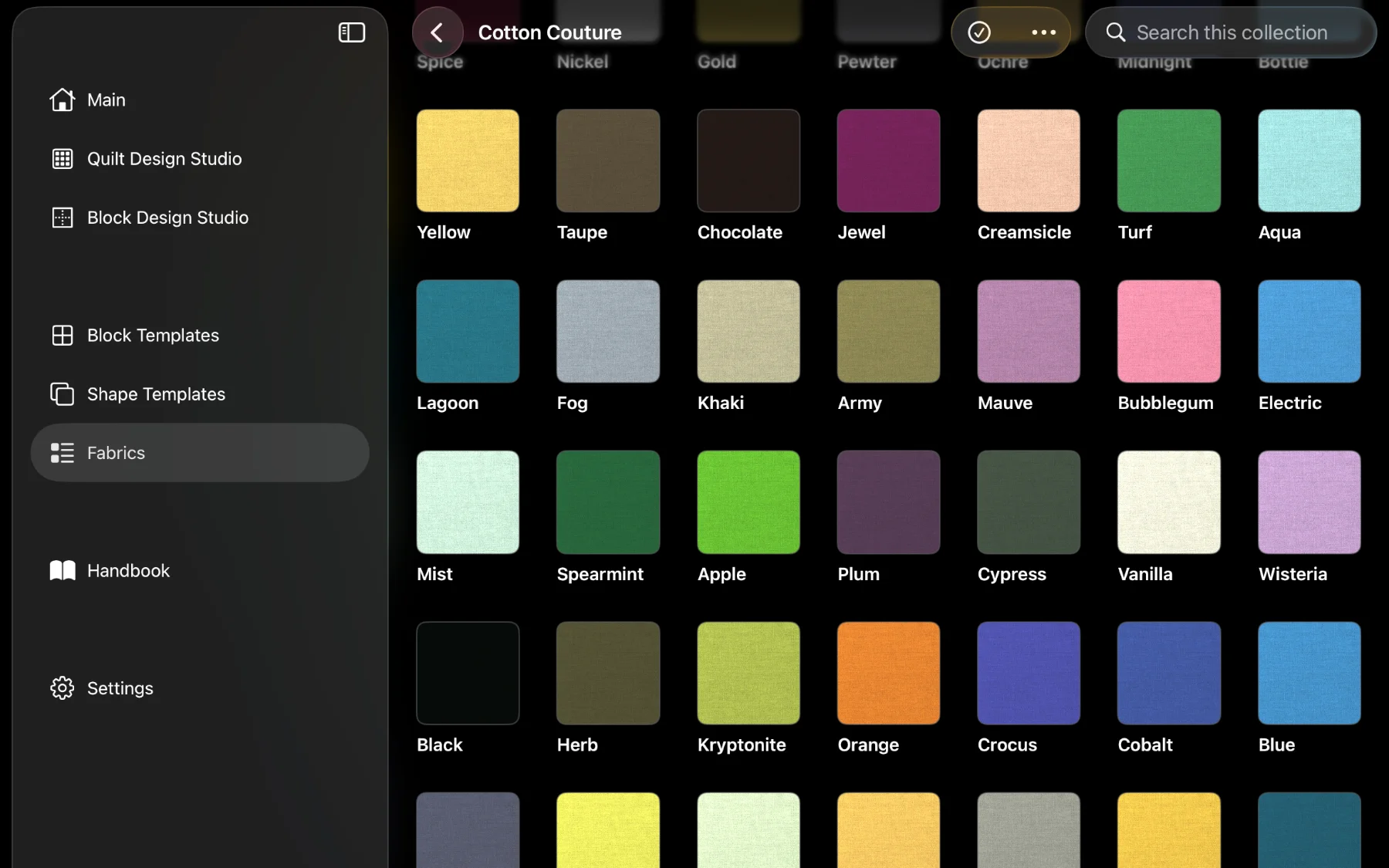This screenshot has width=1389, height=868.
Task: Pick the Turf fabric swatch
Action: coord(1169,160)
